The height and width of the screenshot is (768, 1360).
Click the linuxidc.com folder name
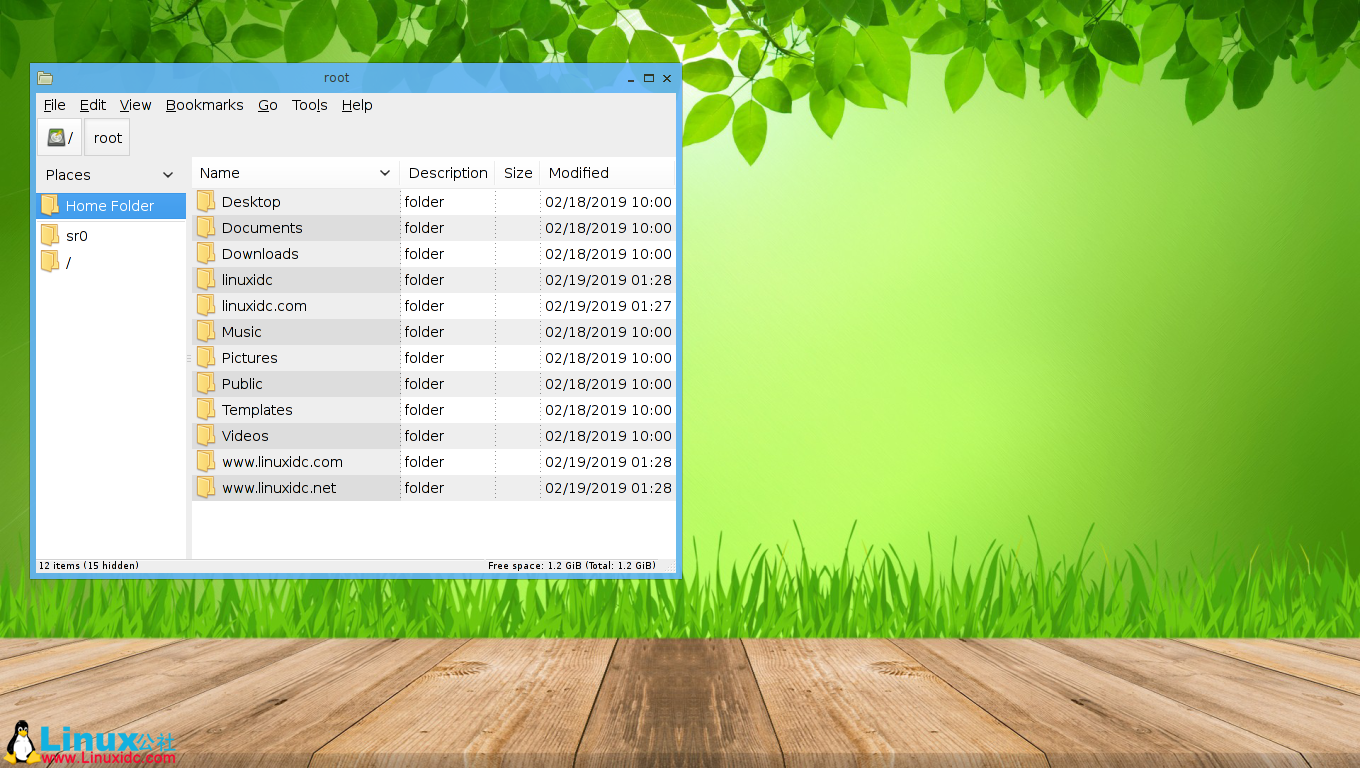tap(264, 306)
